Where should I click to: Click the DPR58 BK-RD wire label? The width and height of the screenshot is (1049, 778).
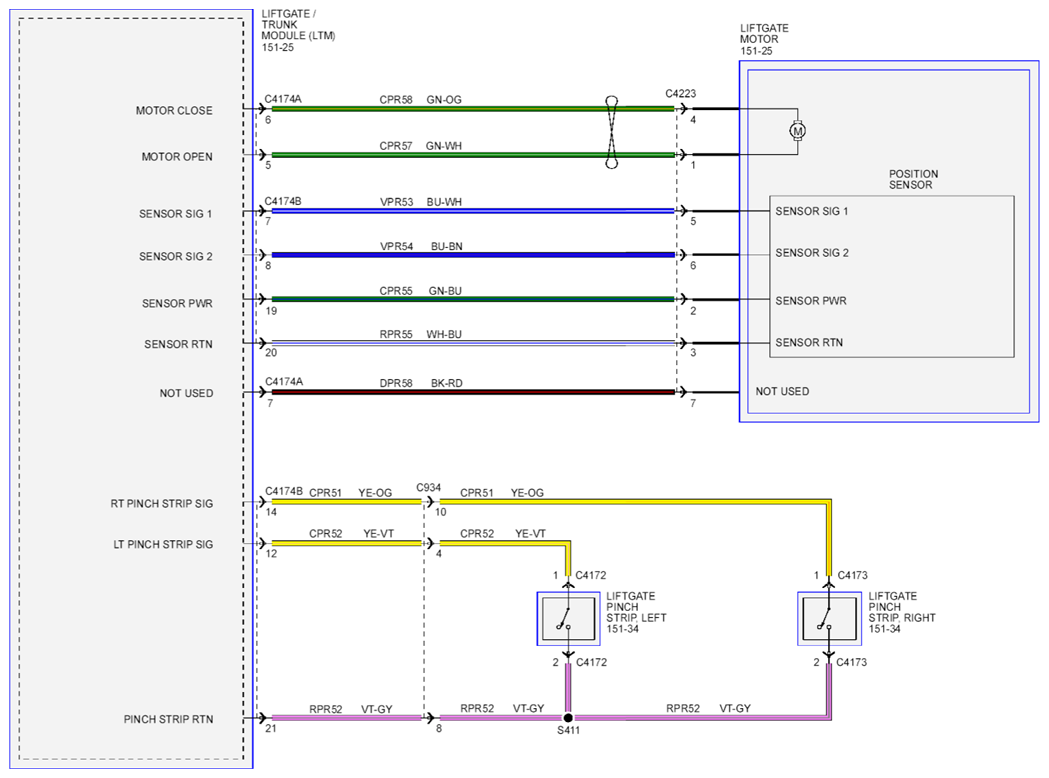421,383
